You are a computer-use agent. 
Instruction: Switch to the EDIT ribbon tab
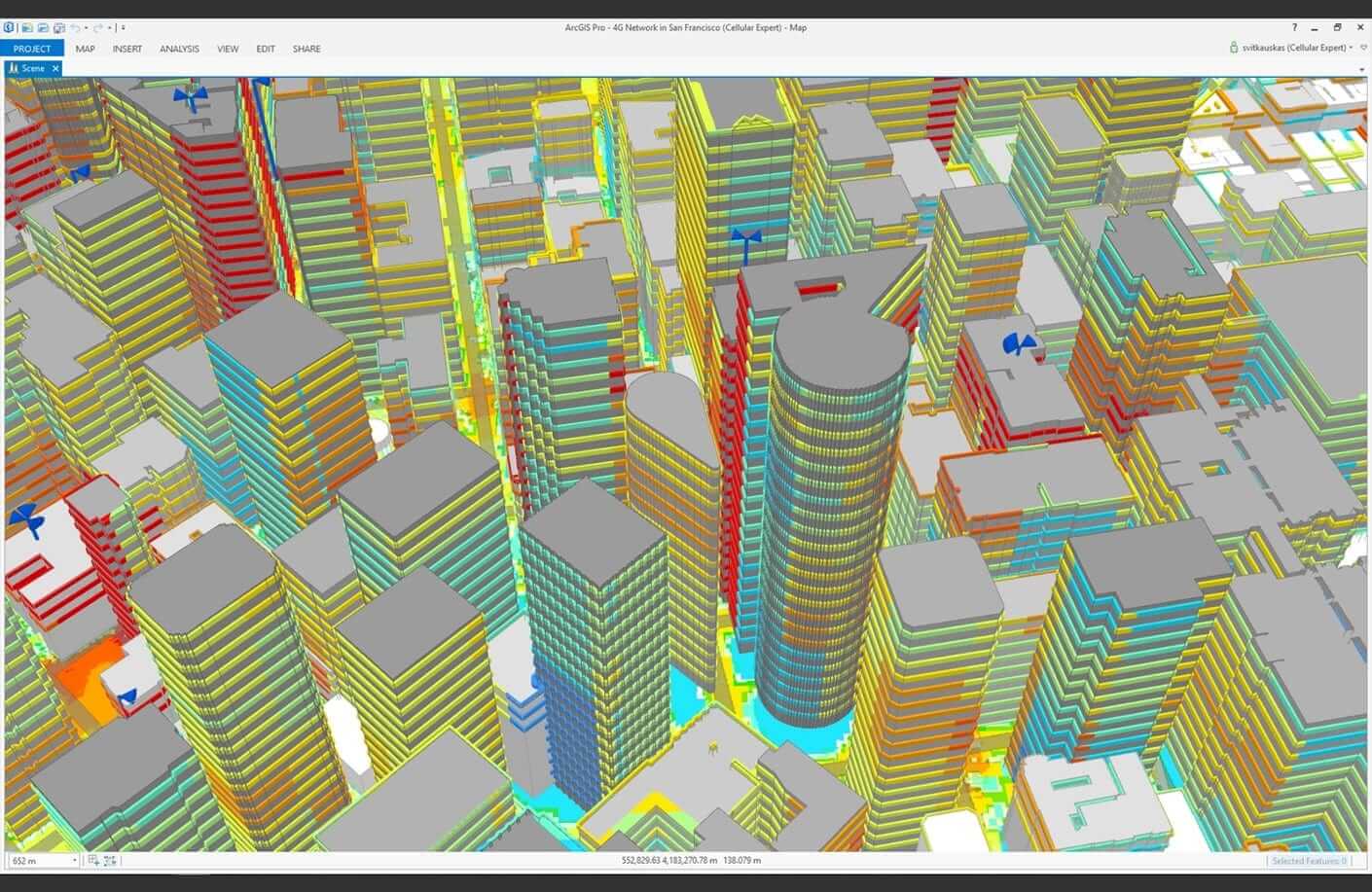[266, 49]
